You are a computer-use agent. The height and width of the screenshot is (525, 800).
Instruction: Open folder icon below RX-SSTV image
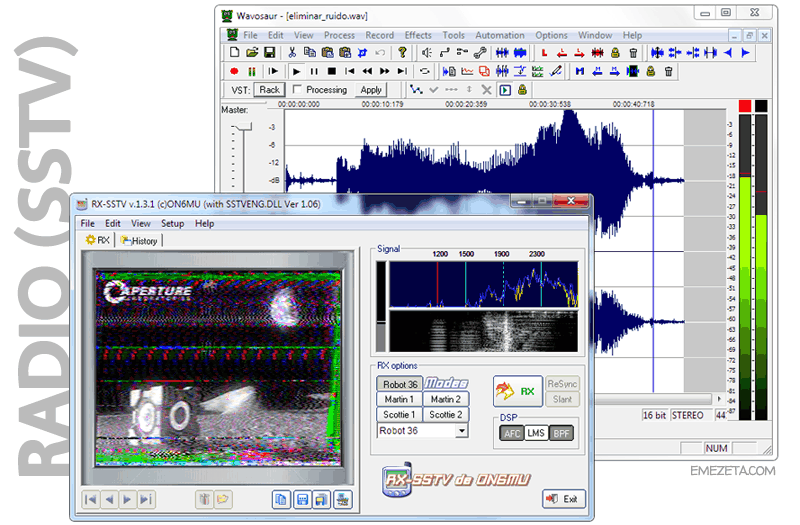223,499
